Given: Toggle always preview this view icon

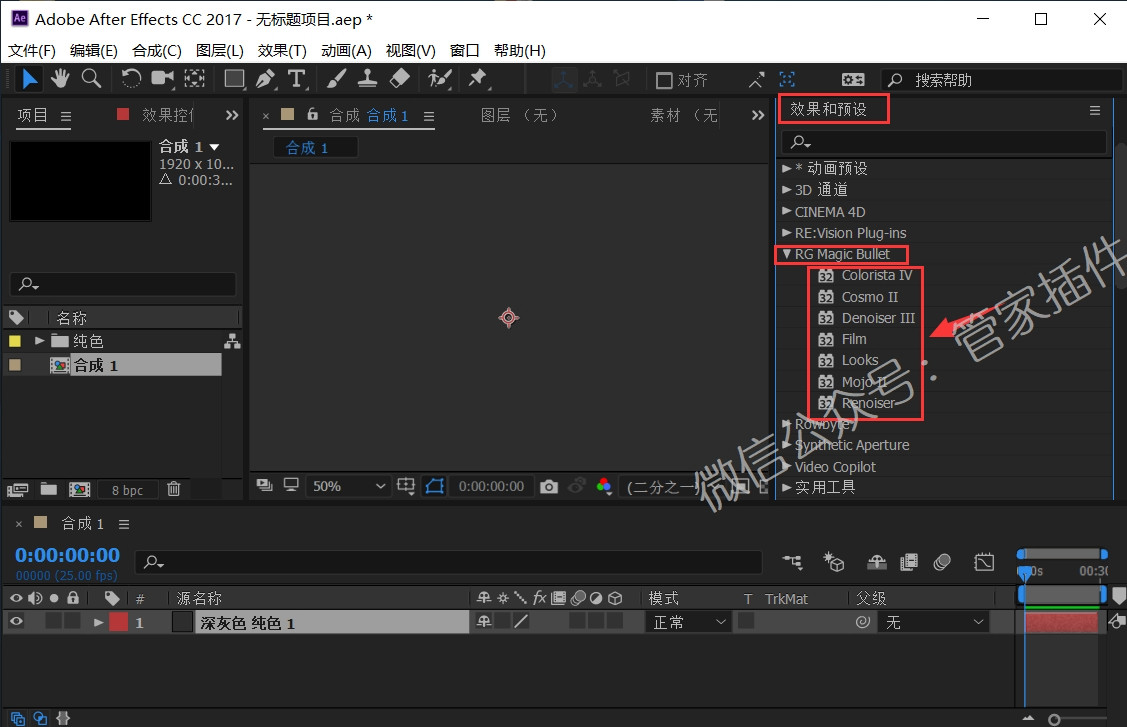Looking at the screenshot, I should (x=264, y=485).
